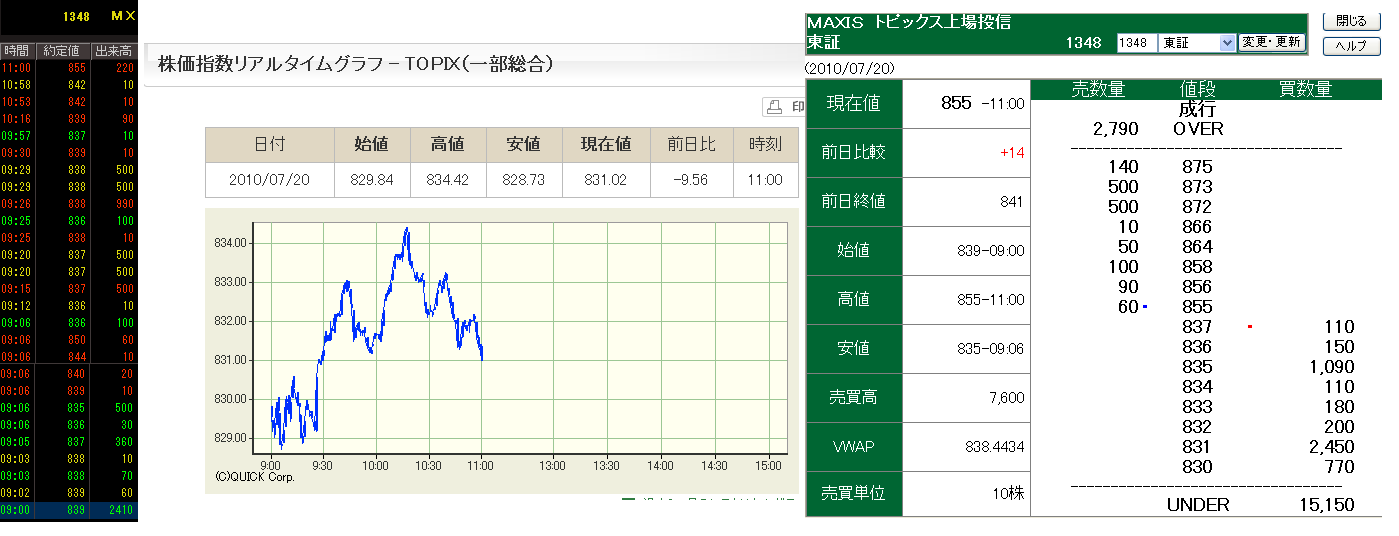Select the 09:57 row in the tick list
Image resolution: width=1399 pixels, height=536 pixels.
pyautogui.click(x=69, y=136)
